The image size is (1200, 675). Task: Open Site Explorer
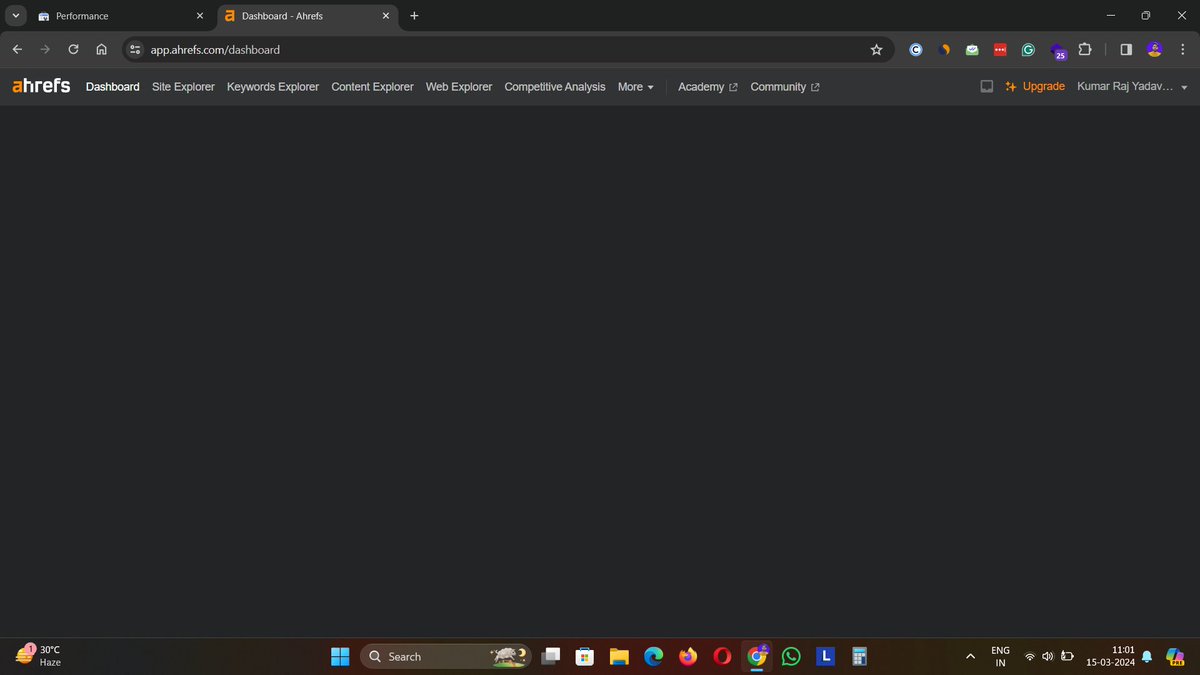pos(183,87)
